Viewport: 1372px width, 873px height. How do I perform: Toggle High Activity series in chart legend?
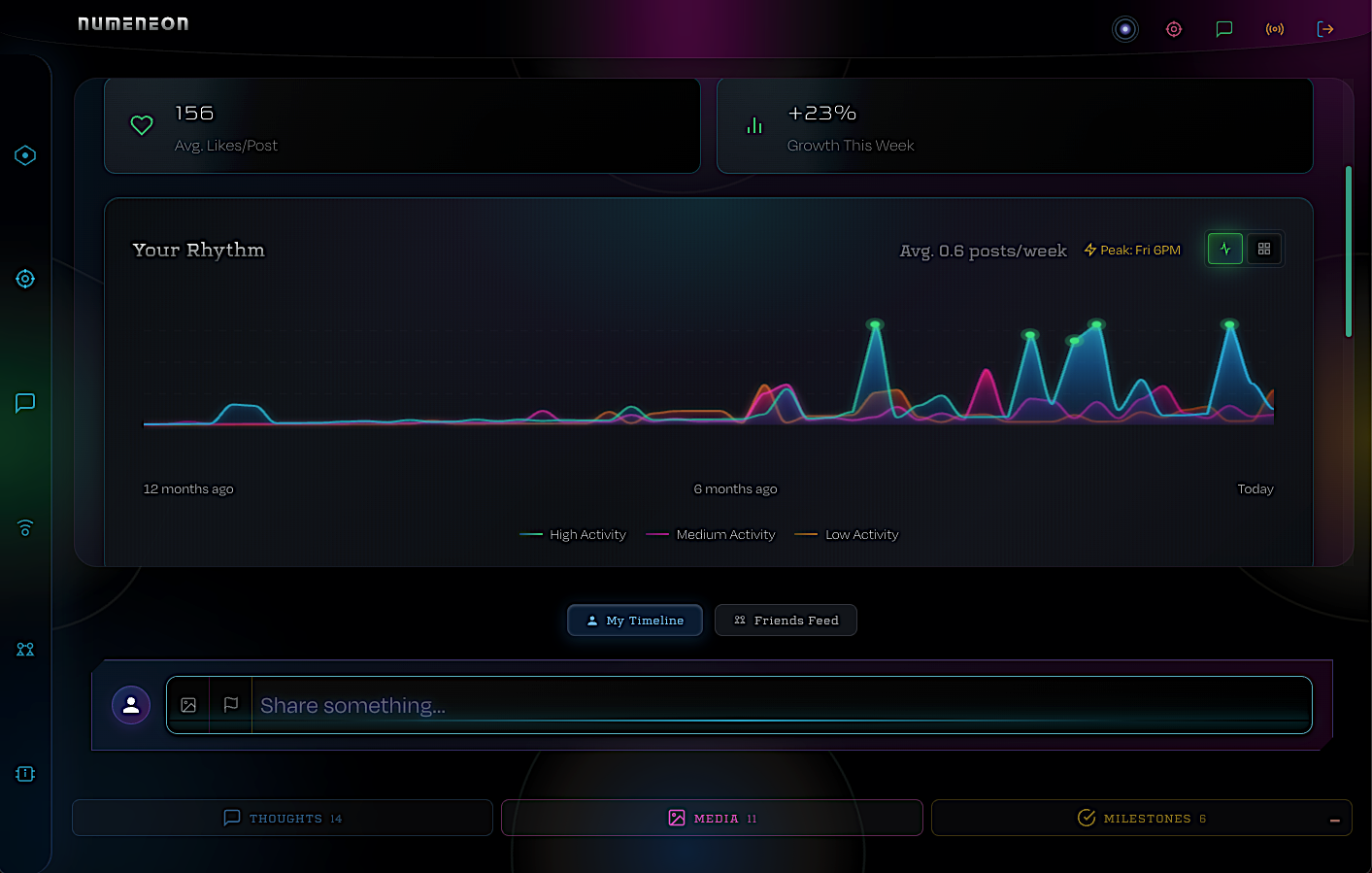[x=573, y=535]
